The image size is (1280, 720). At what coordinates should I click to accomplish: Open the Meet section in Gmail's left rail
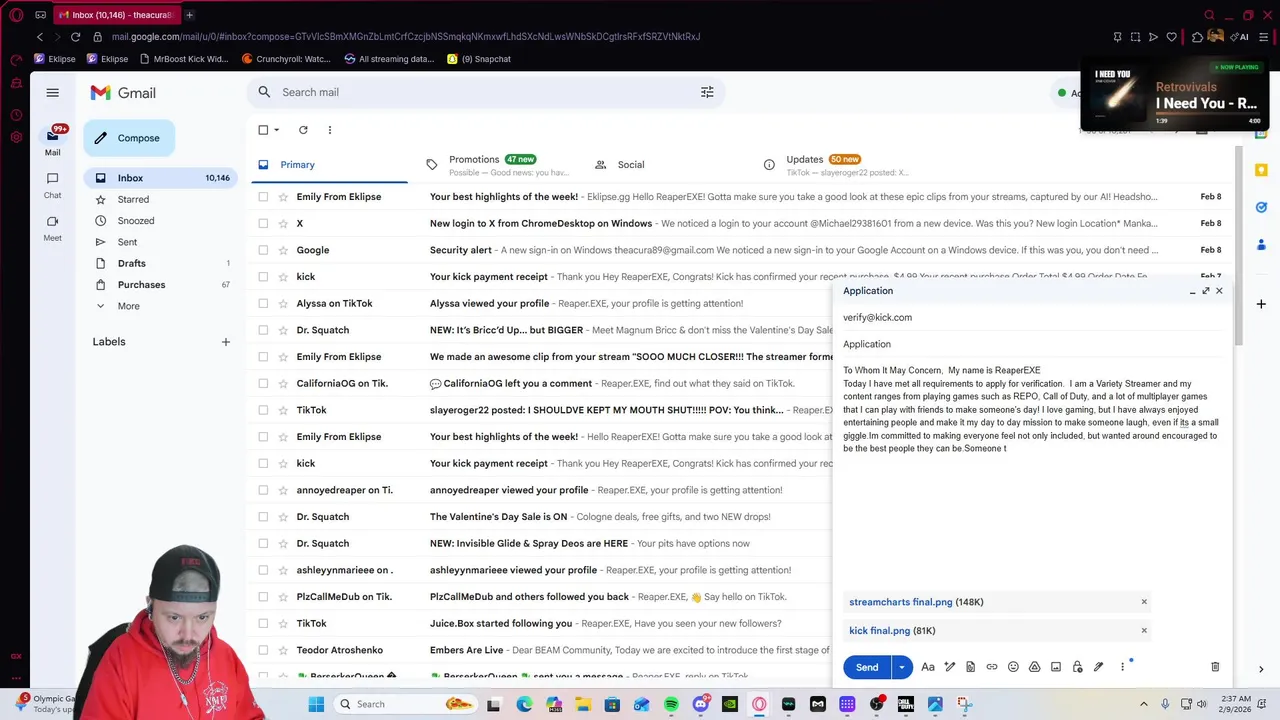tap(52, 228)
